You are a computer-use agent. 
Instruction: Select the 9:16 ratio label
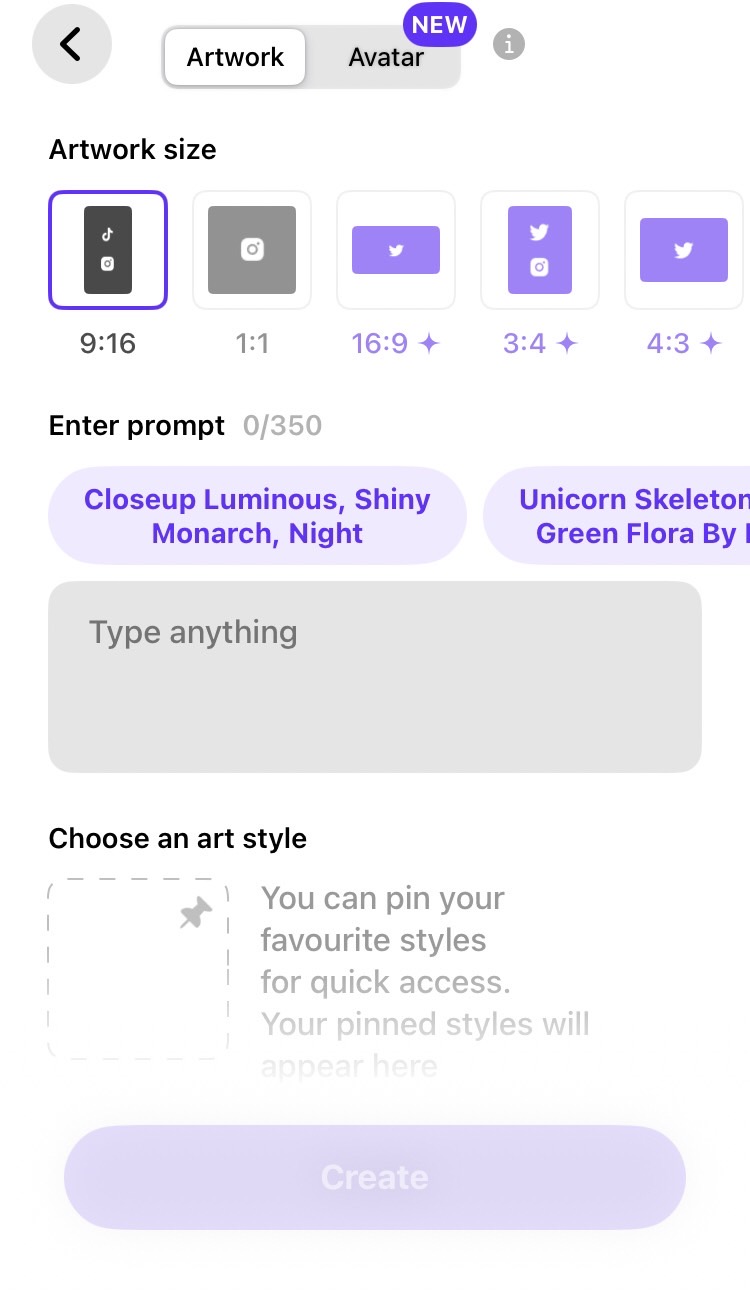point(108,344)
